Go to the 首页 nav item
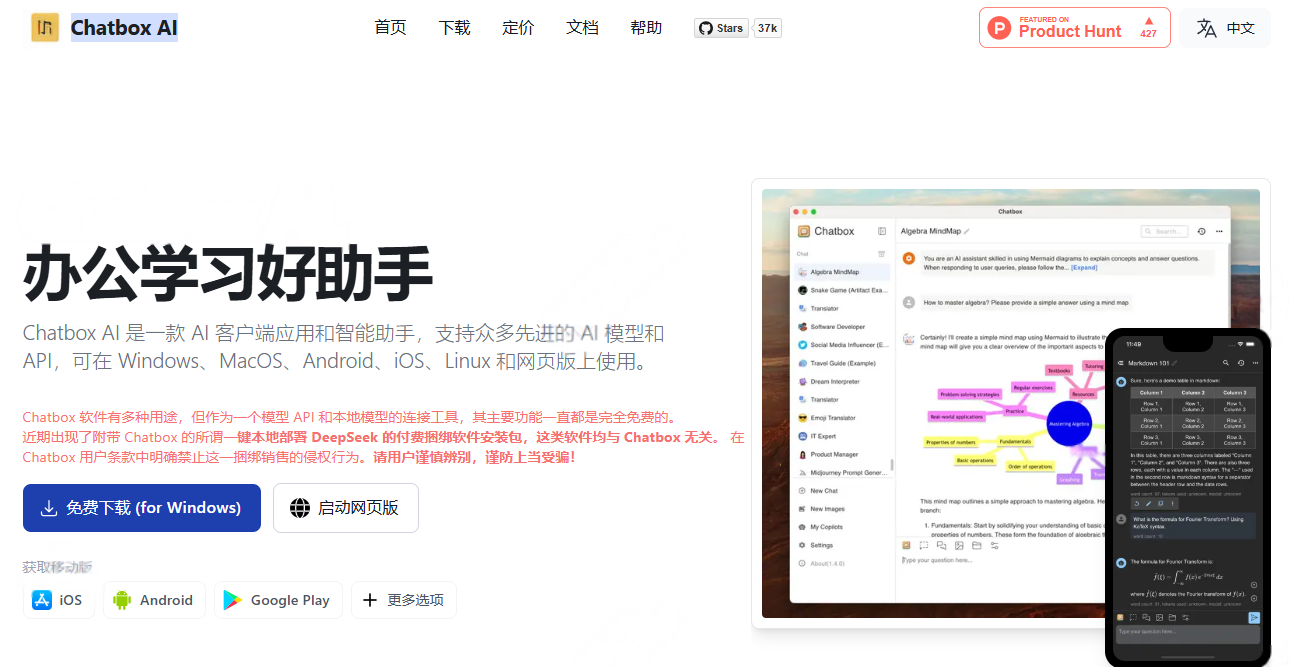 [390, 27]
